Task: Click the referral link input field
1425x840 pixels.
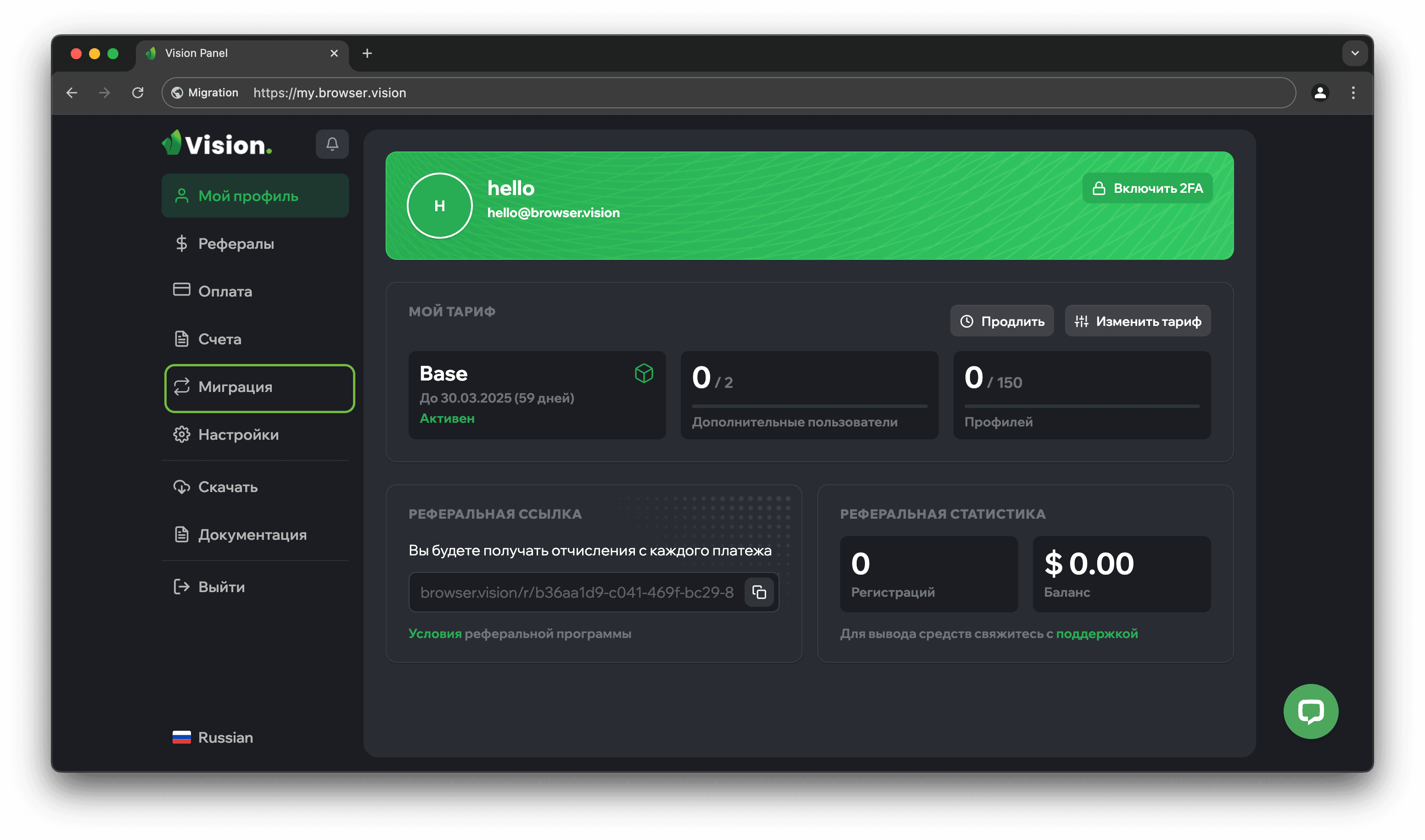Action: coord(576,592)
